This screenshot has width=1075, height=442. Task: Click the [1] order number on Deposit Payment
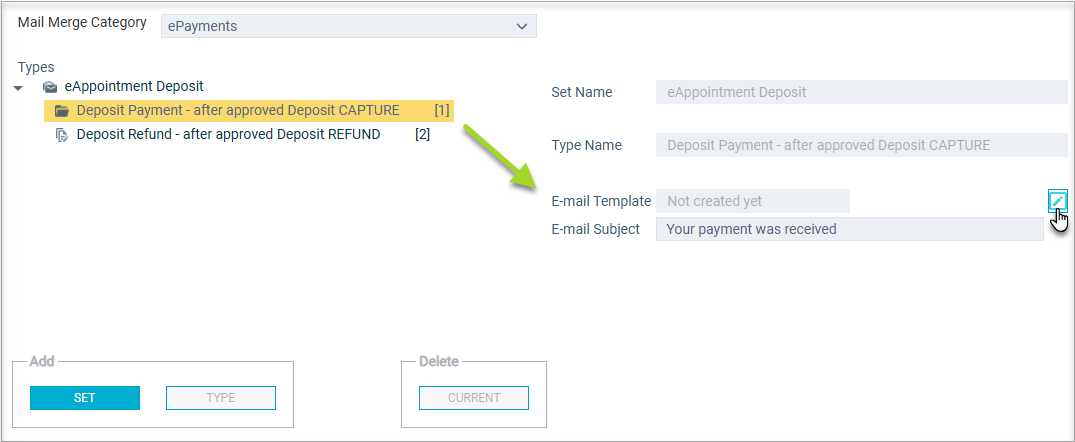pos(441,110)
